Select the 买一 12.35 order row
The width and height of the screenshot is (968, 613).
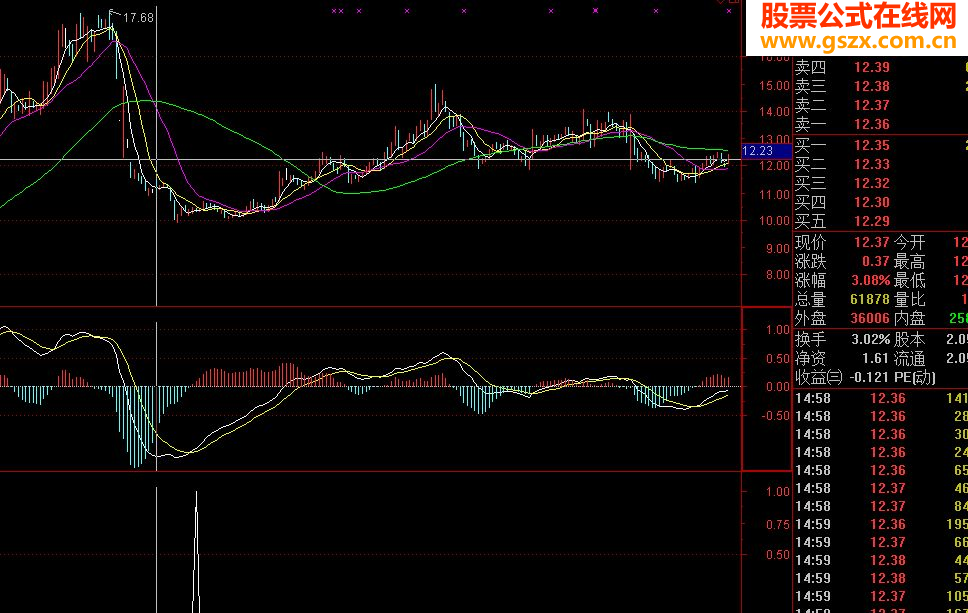point(881,146)
